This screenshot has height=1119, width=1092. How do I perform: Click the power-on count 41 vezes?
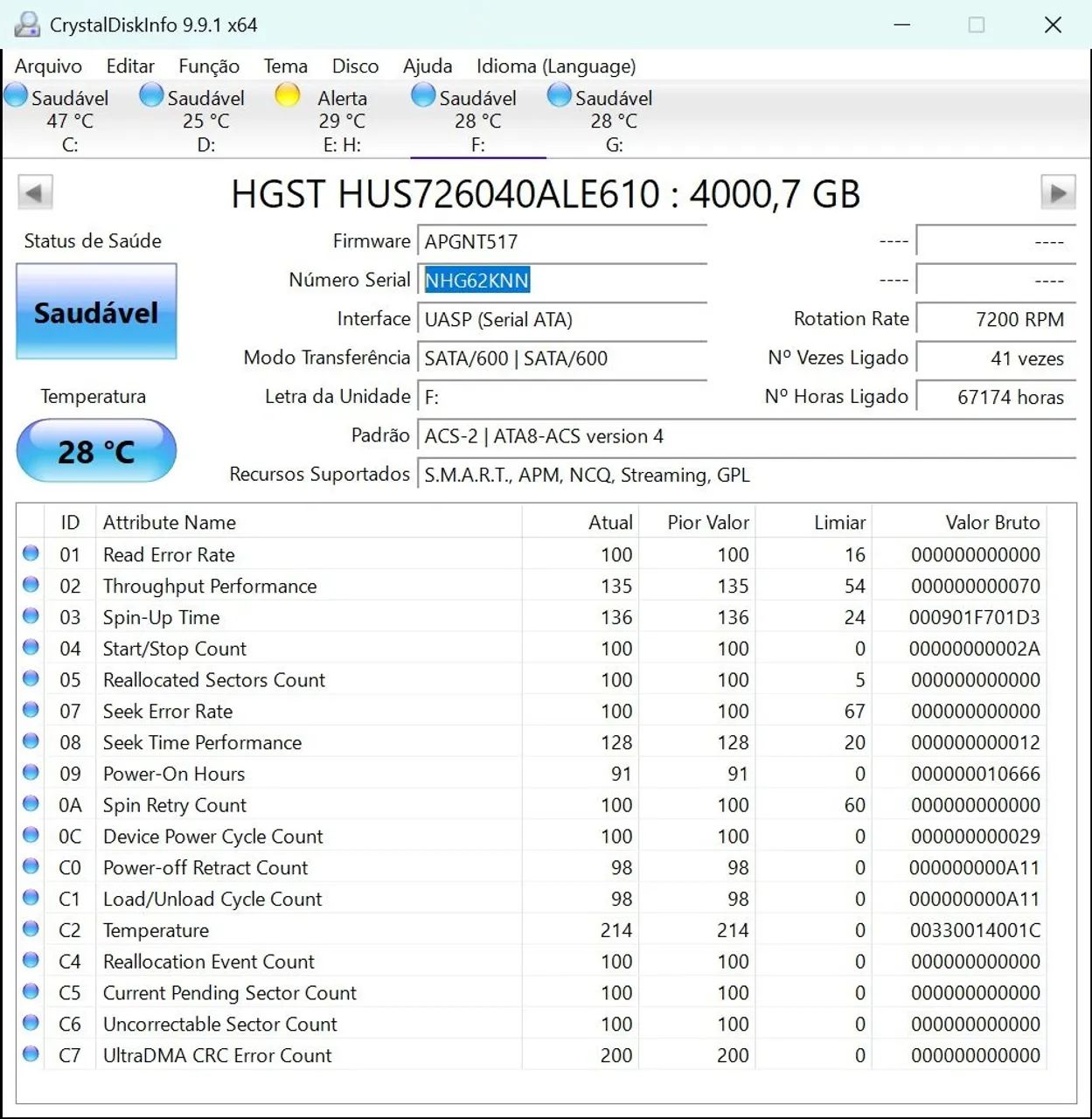pyautogui.click(x=996, y=358)
